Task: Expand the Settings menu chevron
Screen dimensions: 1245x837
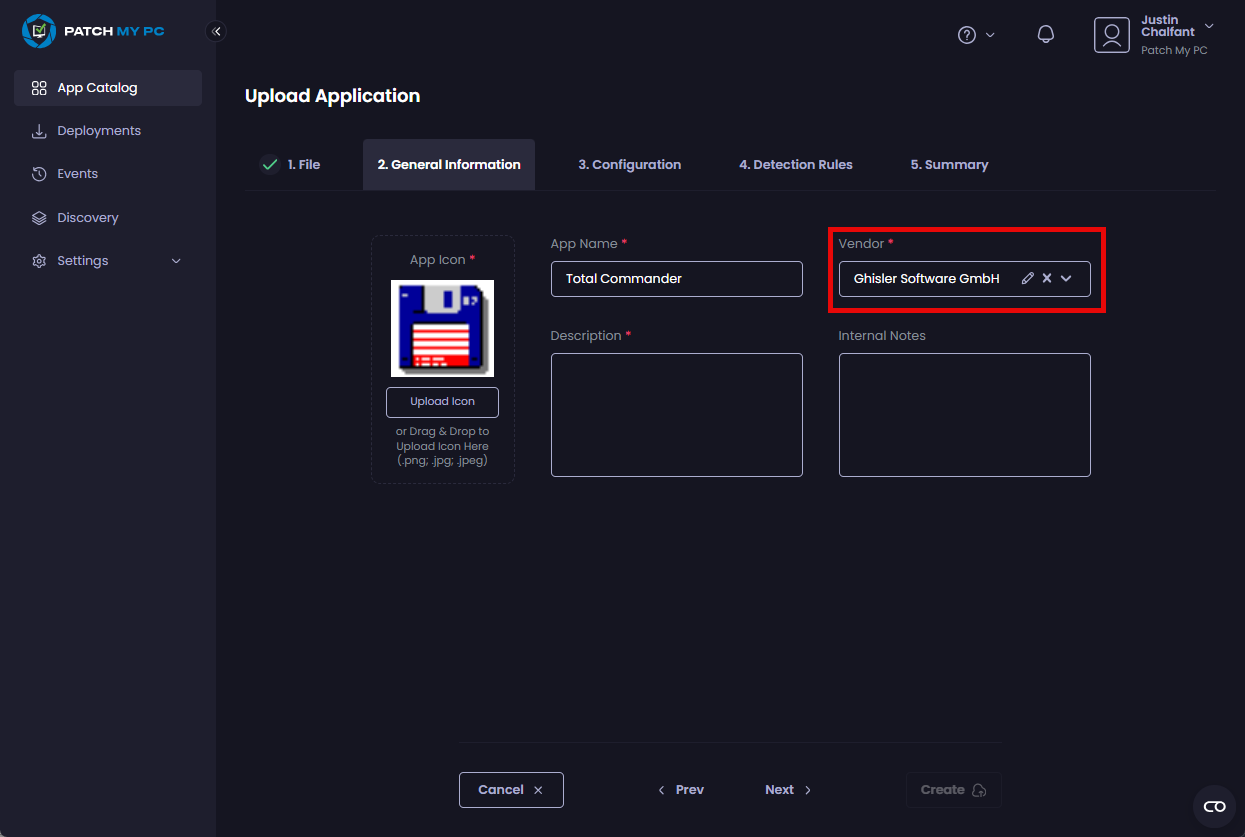Action: [177, 261]
